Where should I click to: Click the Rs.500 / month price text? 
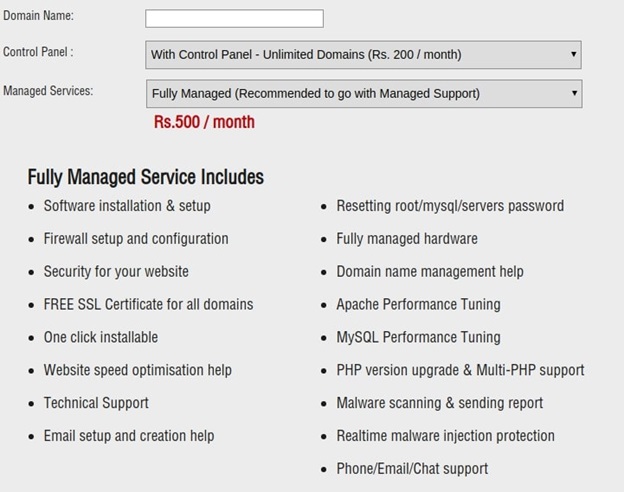(204, 122)
